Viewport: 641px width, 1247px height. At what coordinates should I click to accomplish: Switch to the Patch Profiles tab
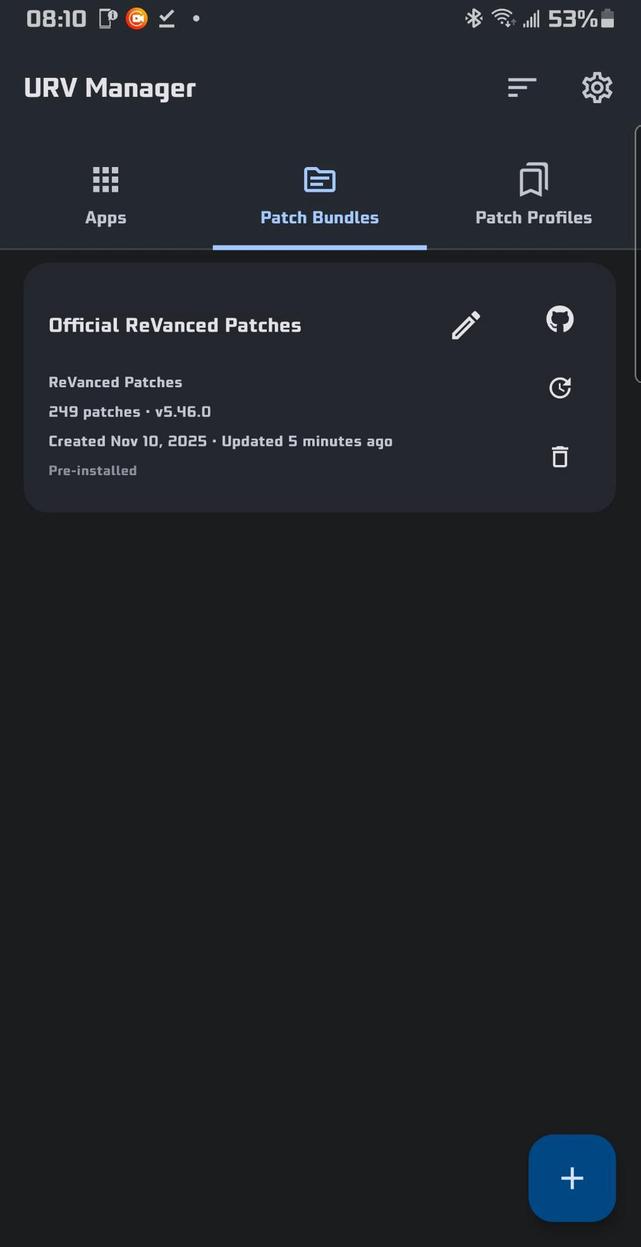533,196
